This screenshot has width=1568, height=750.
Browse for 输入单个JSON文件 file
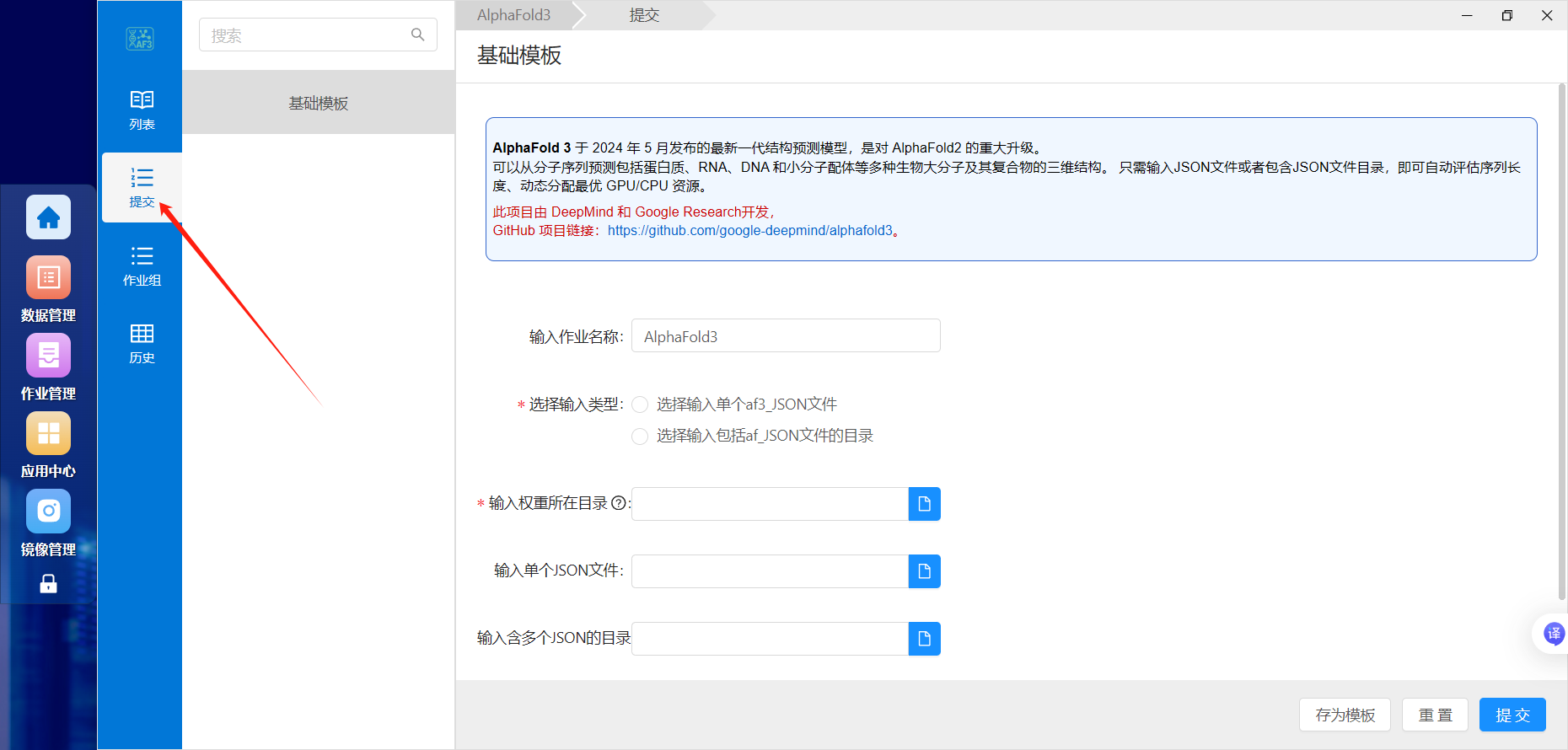(925, 571)
